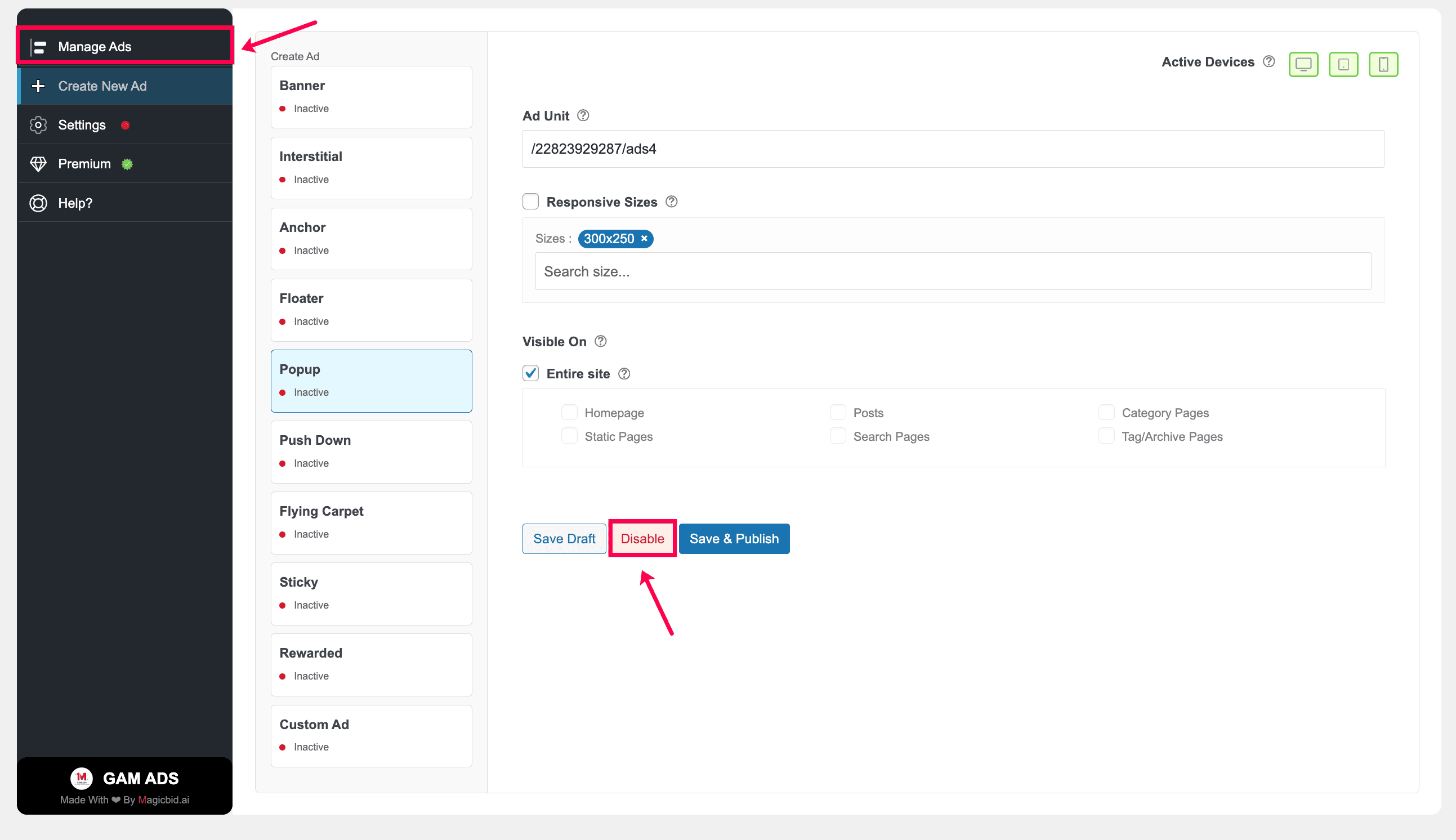The image size is (1456, 840).
Task: Check the Tag/Archive Pages checkbox
Action: point(1106,436)
